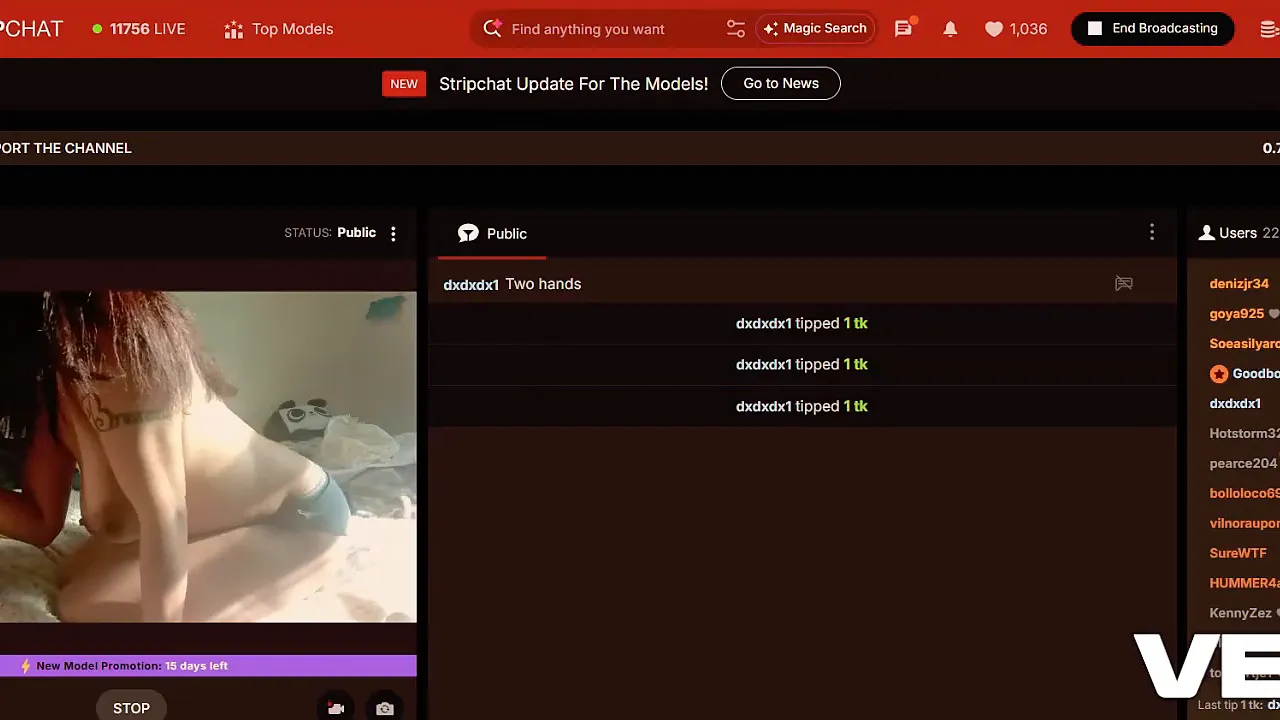The height and width of the screenshot is (720, 1280).
Task: Click the search magnifier icon
Action: coord(492,29)
